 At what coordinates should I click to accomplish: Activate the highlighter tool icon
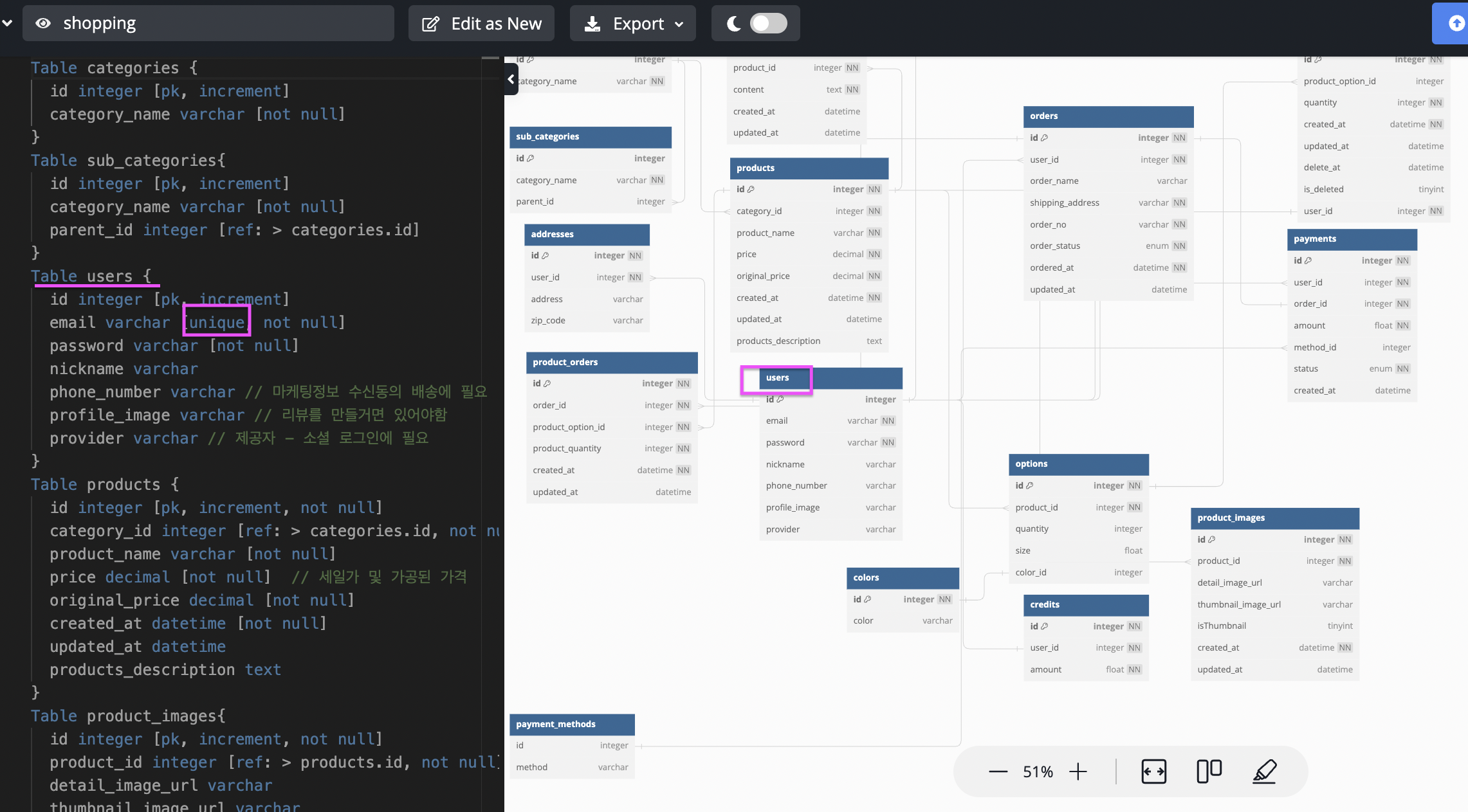coord(1264,771)
